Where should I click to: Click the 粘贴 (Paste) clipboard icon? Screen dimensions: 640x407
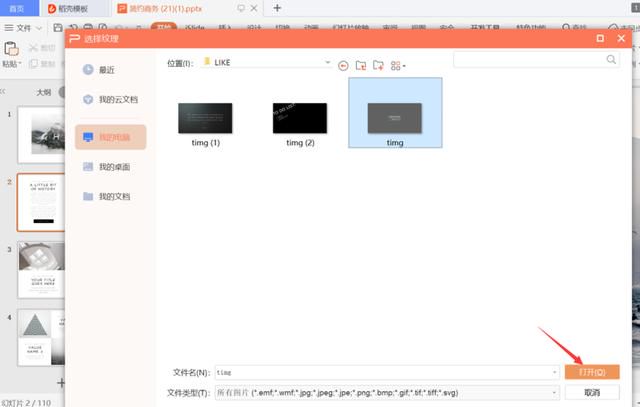point(11,49)
